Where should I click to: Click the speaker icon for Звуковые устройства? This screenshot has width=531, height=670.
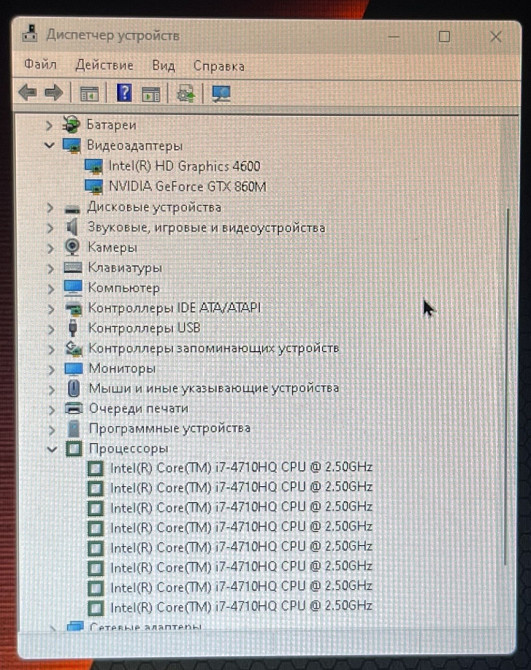coord(73,227)
